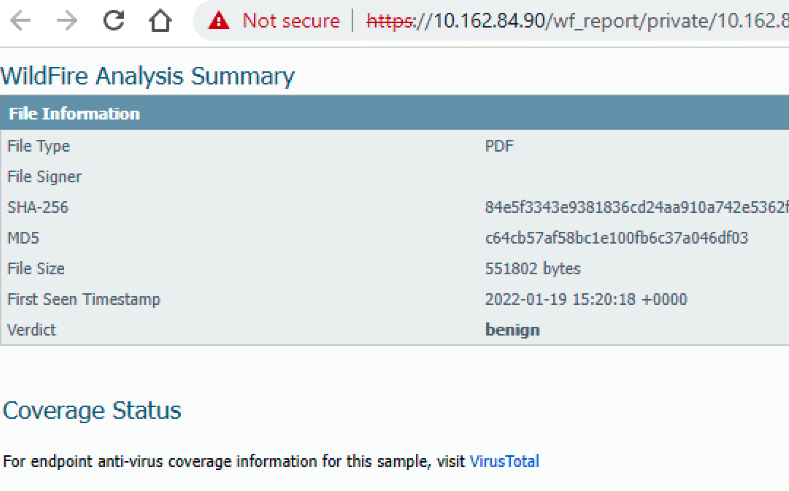Click the PDF file type value
Screen dimensions: 789x491
coord(499,146)
